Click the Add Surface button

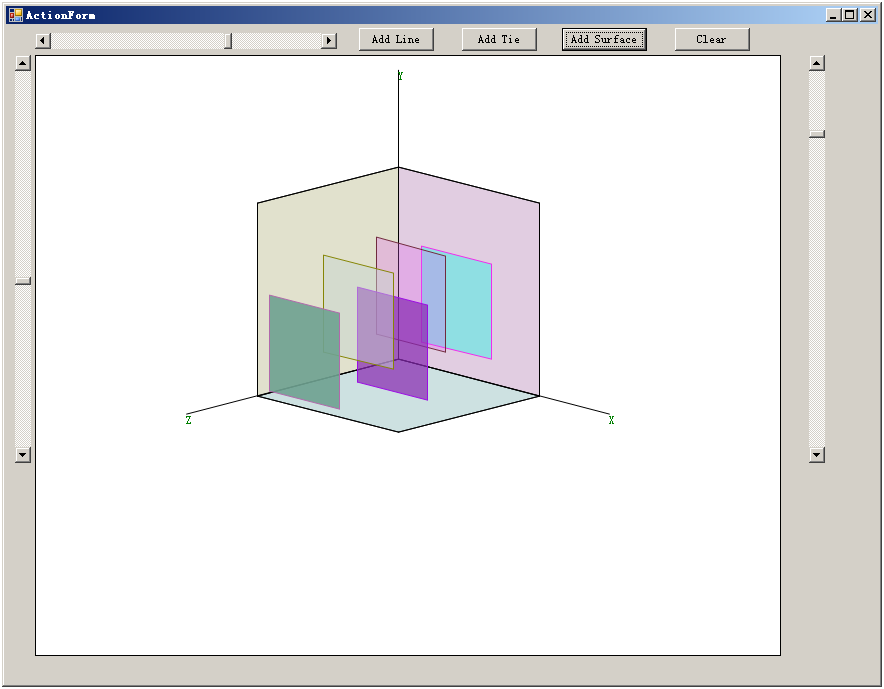pos(604,39)
